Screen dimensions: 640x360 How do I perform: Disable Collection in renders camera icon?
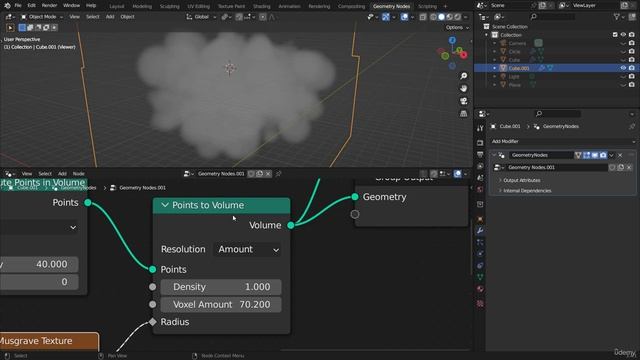click(x=631, y=35)
